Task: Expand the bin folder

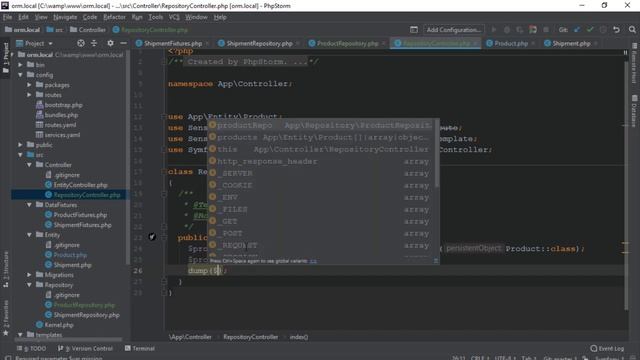Action: point(20,64)
